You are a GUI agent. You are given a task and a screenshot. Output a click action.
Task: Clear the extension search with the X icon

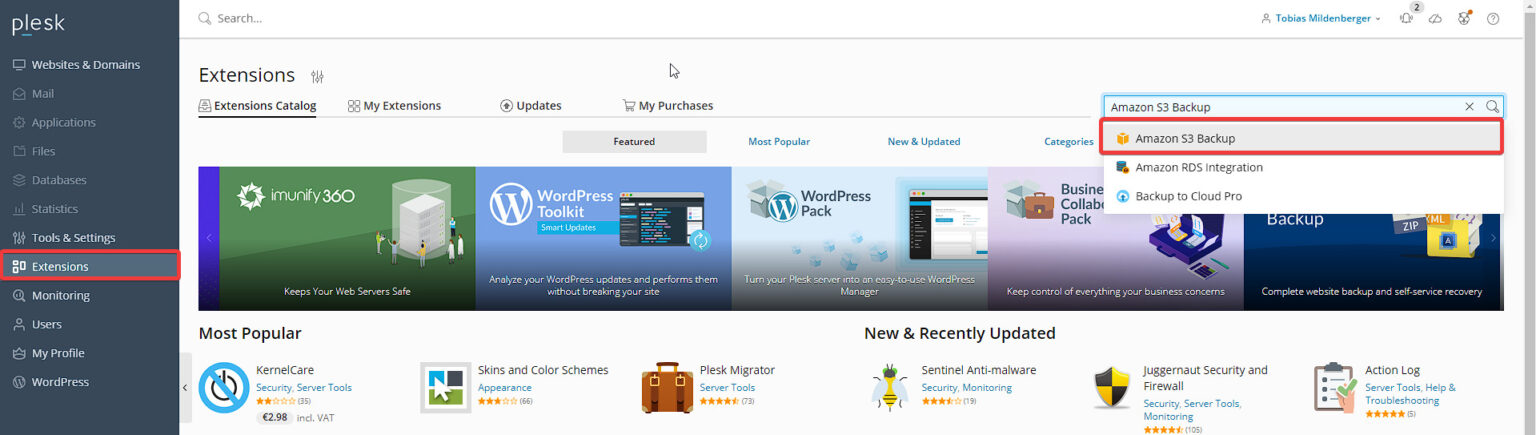click(x=1469, y=107)
